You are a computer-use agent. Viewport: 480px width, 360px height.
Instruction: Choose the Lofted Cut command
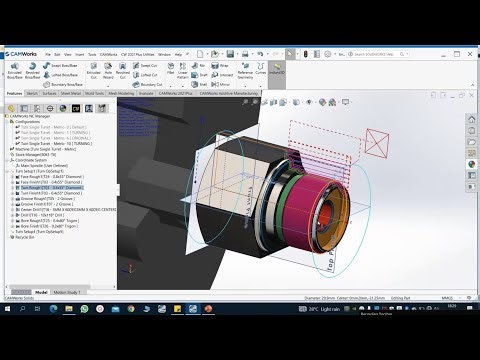click(x=145, y=75)
